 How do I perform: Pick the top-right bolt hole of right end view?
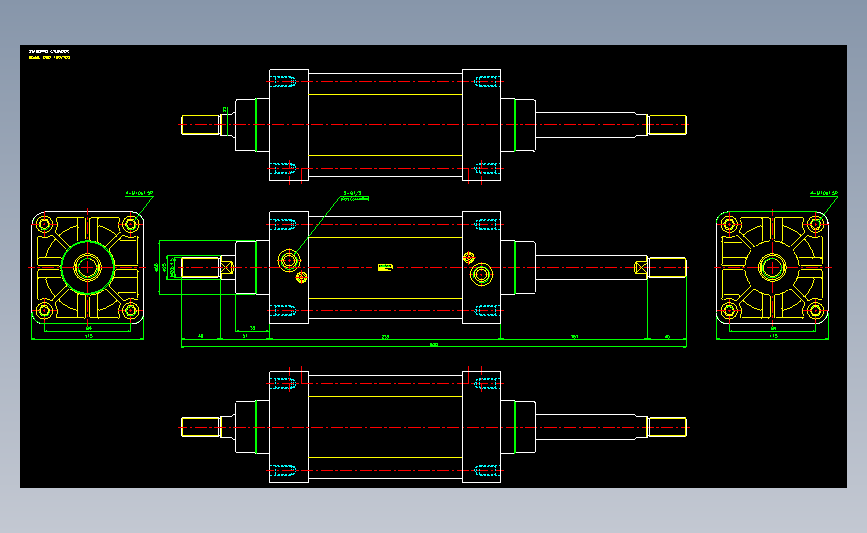[x=816, y=224]
